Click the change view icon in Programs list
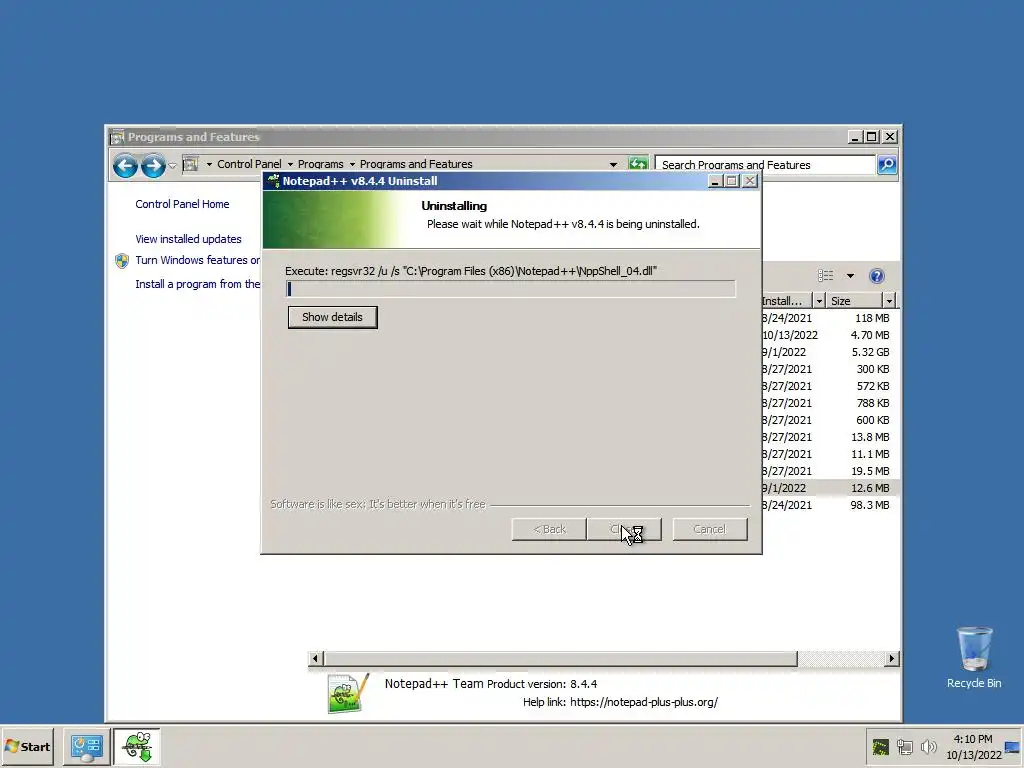 click(825, 276)
